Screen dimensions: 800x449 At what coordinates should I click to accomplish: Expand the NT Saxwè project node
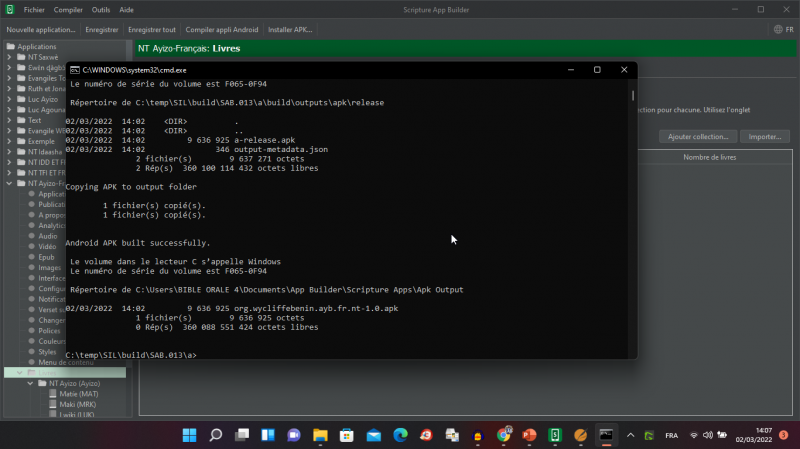click(x=9, y=58)
